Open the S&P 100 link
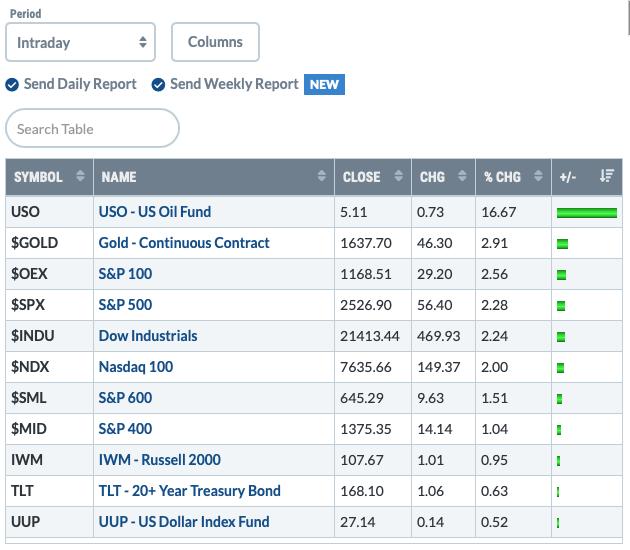This screenshot has height=550, width=630. coord(125,274)
